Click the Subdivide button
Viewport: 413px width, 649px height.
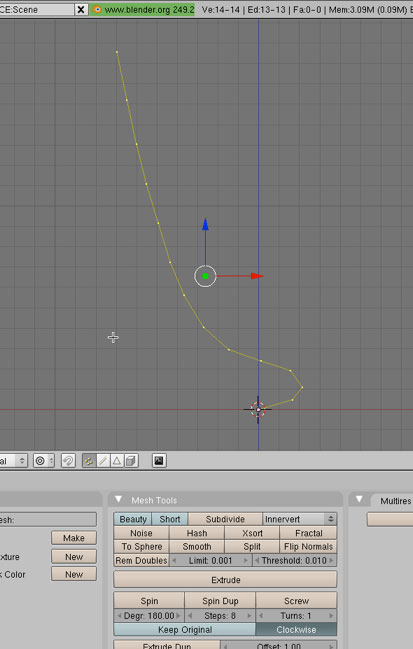(225, 519)
